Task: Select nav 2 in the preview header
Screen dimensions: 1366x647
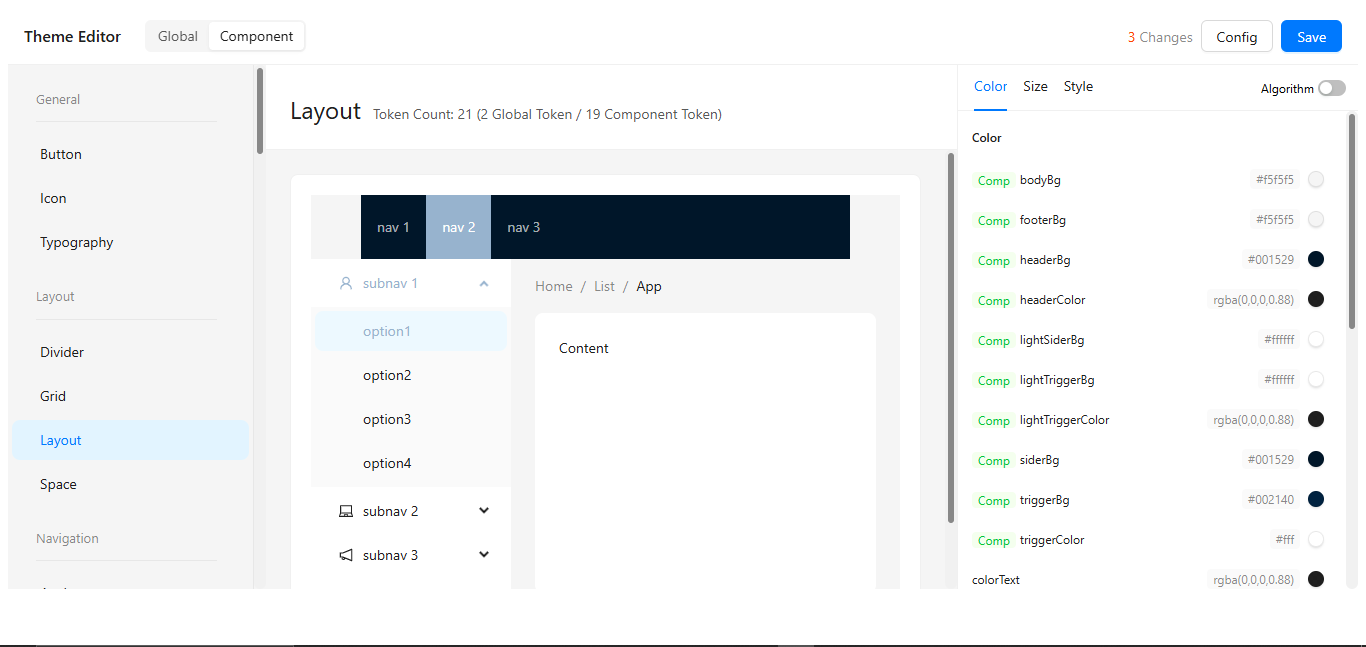Action: [x=458, y=227]
